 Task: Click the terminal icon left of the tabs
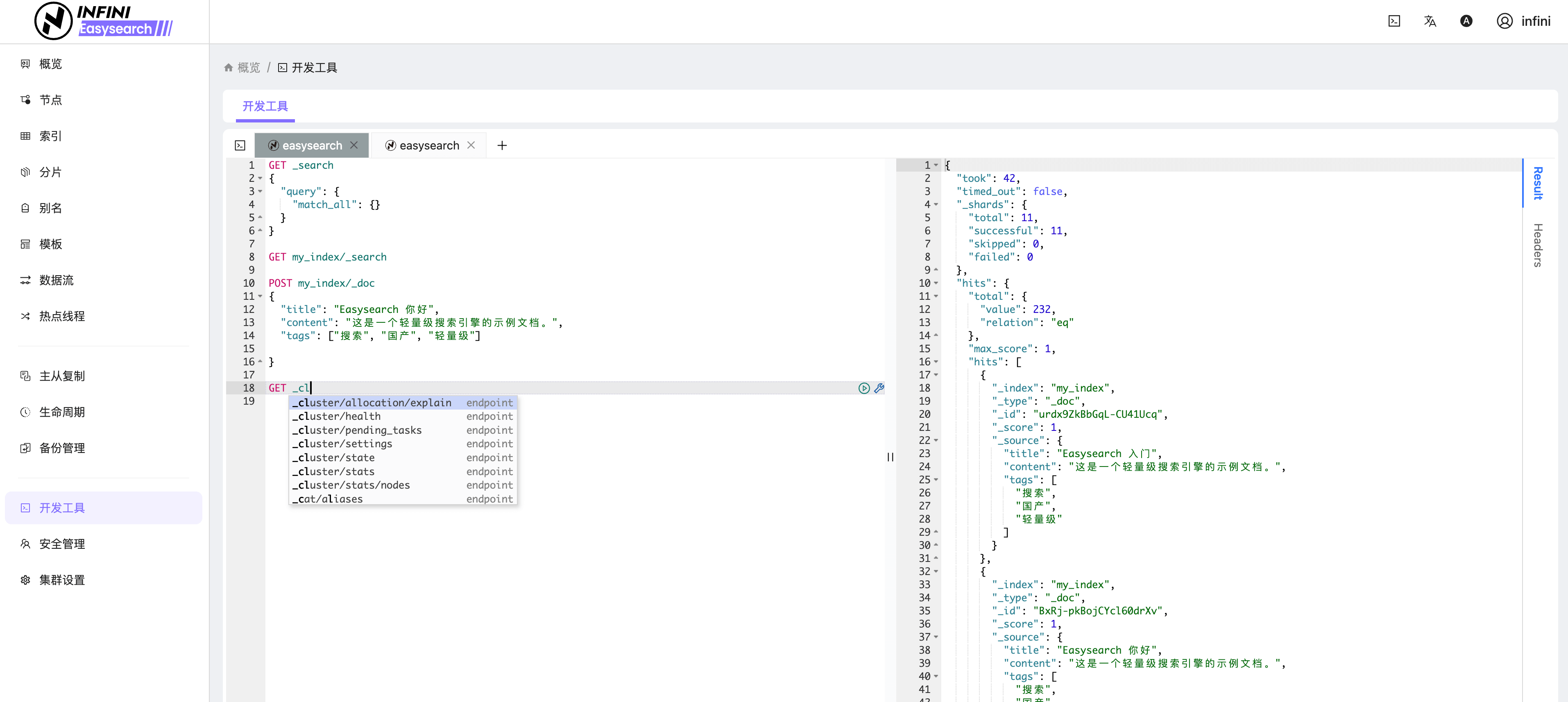(240, 145)
